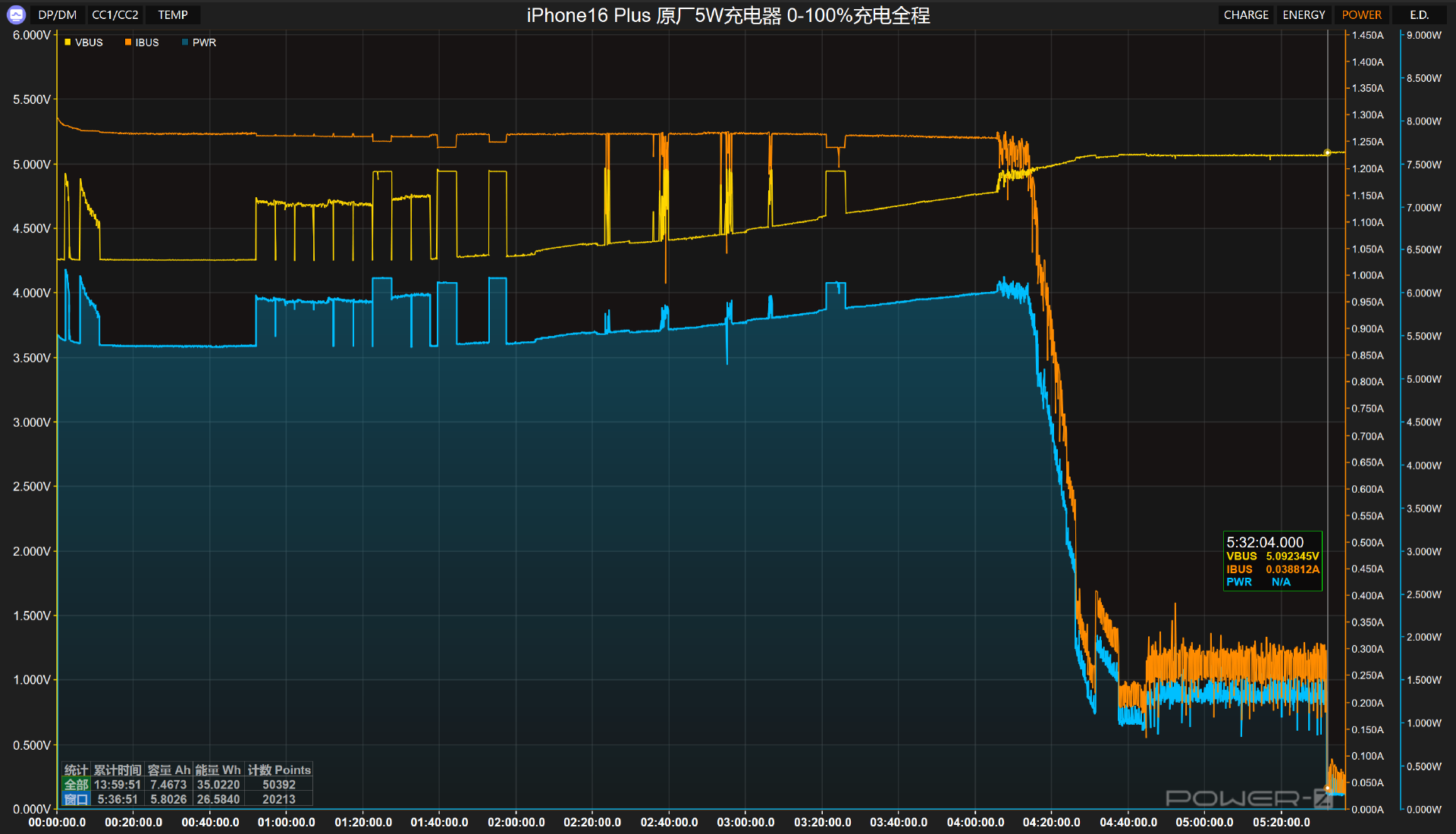Select the ENERGY view tab
This screenshot has height=834, width=1456.
1304,14
